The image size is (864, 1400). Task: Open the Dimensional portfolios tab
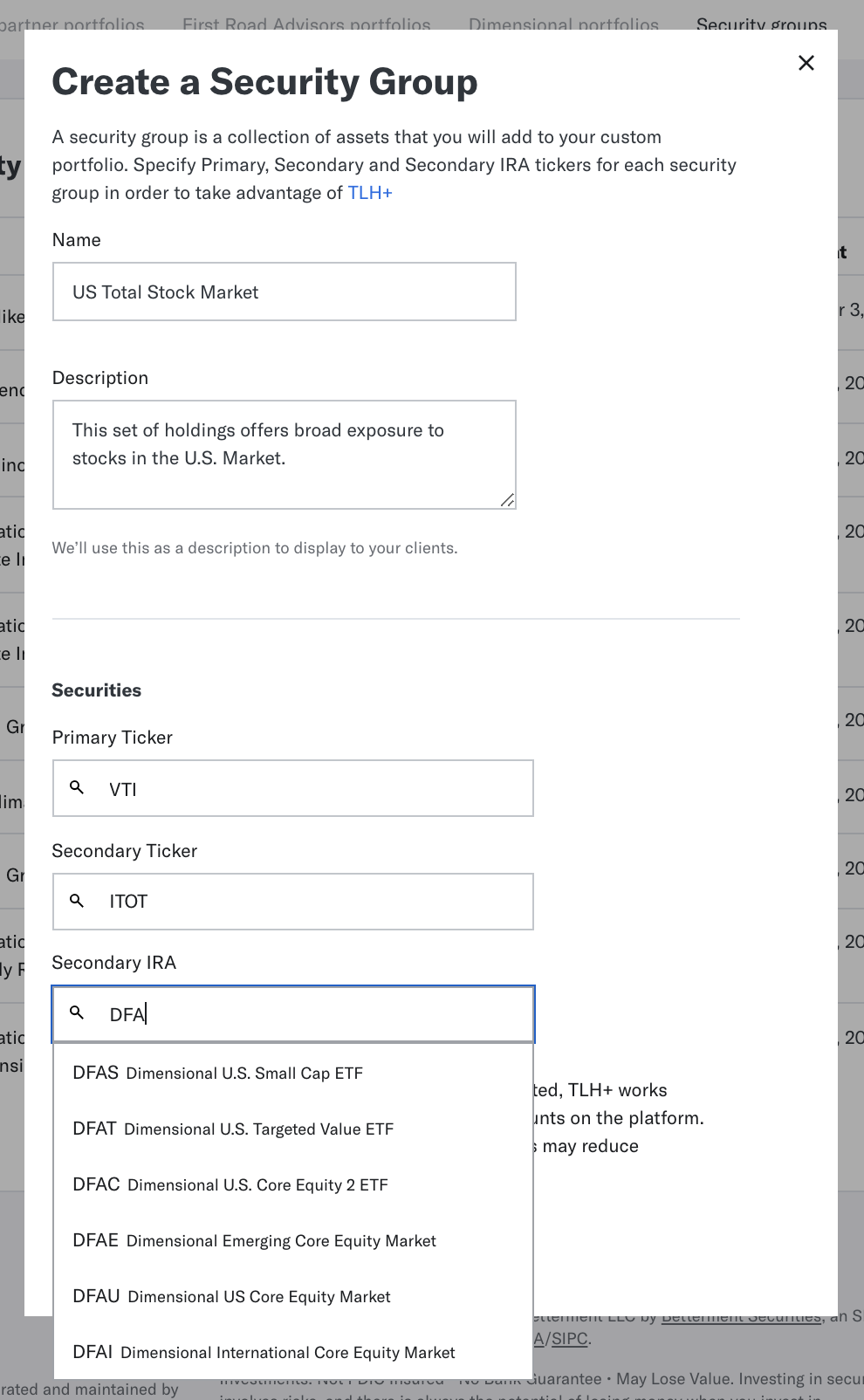[x=563, y=25]
